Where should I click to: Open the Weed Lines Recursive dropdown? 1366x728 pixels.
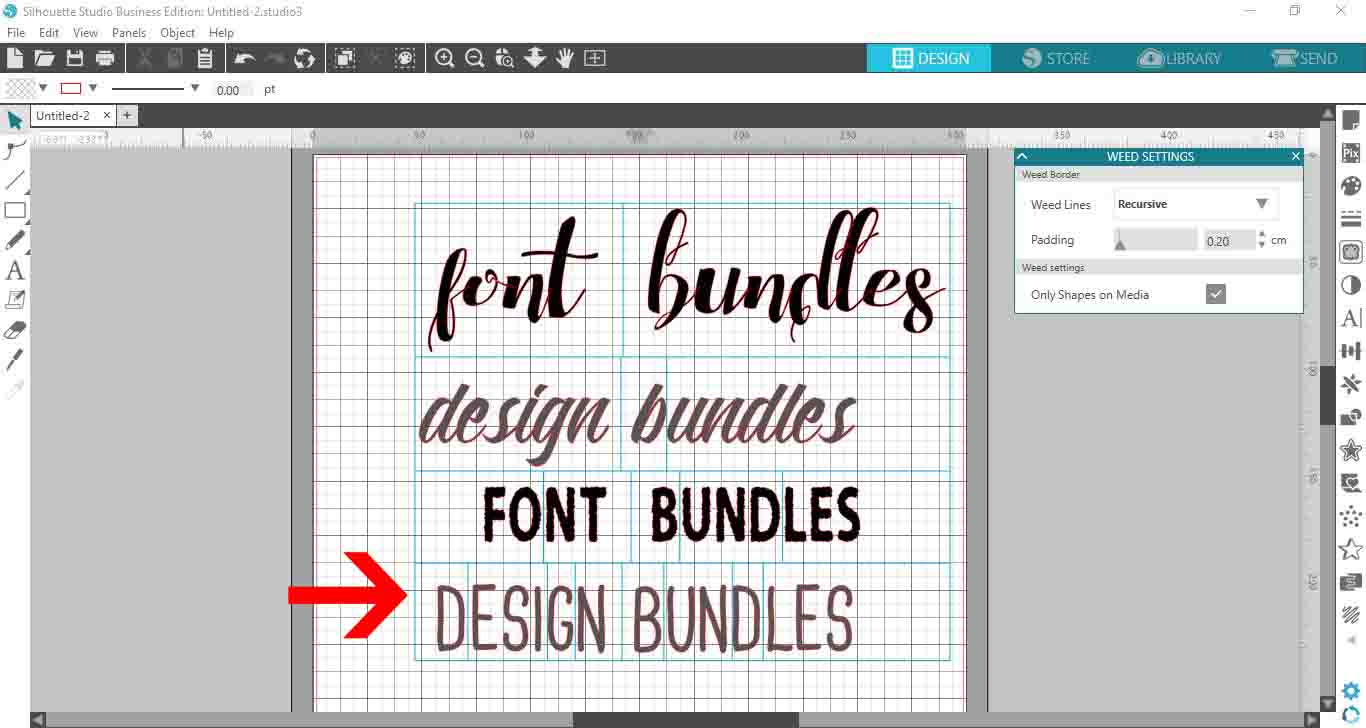[1196, 204]
